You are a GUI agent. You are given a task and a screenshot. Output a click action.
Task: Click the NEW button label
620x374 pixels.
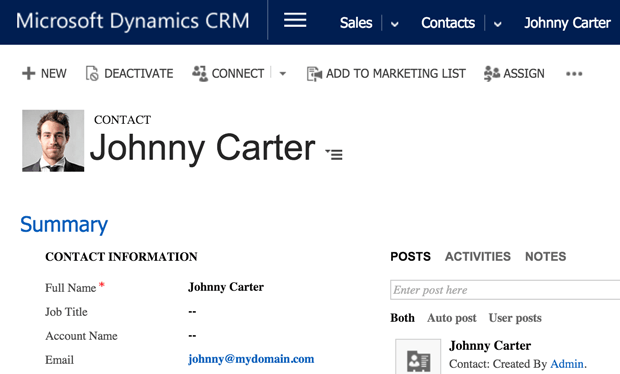pos(54,74)
